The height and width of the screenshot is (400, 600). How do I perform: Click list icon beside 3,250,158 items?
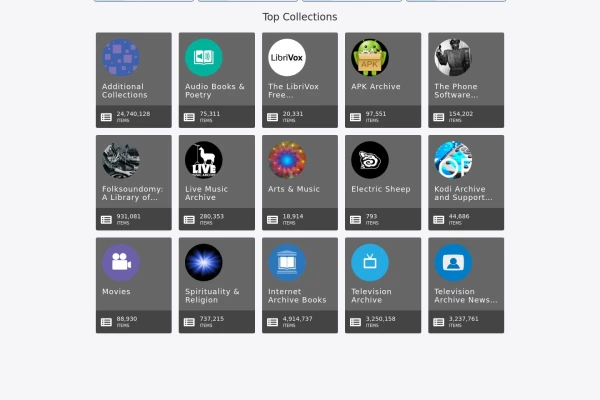pos(355,322)
